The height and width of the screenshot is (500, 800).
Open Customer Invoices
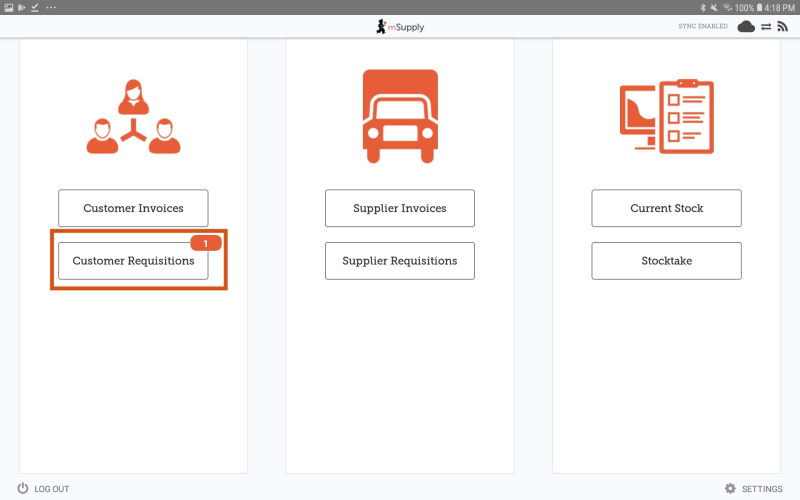click(x=133, y=208)
